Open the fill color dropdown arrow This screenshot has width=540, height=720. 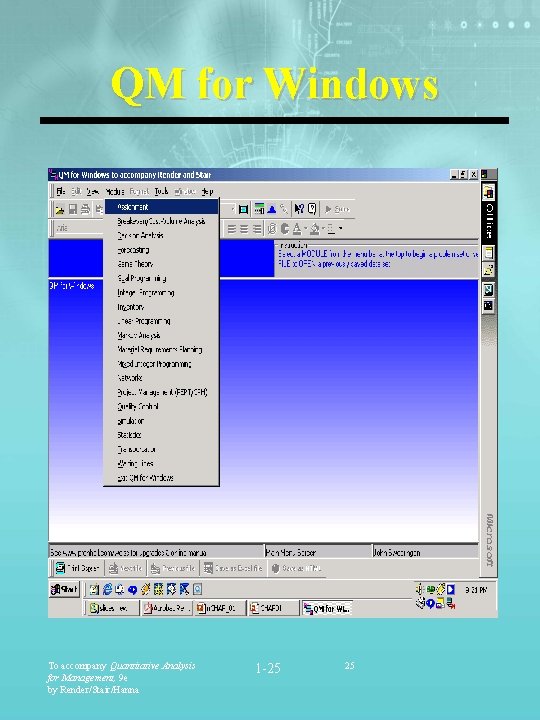pyautogui.click(x=323, y=228)
